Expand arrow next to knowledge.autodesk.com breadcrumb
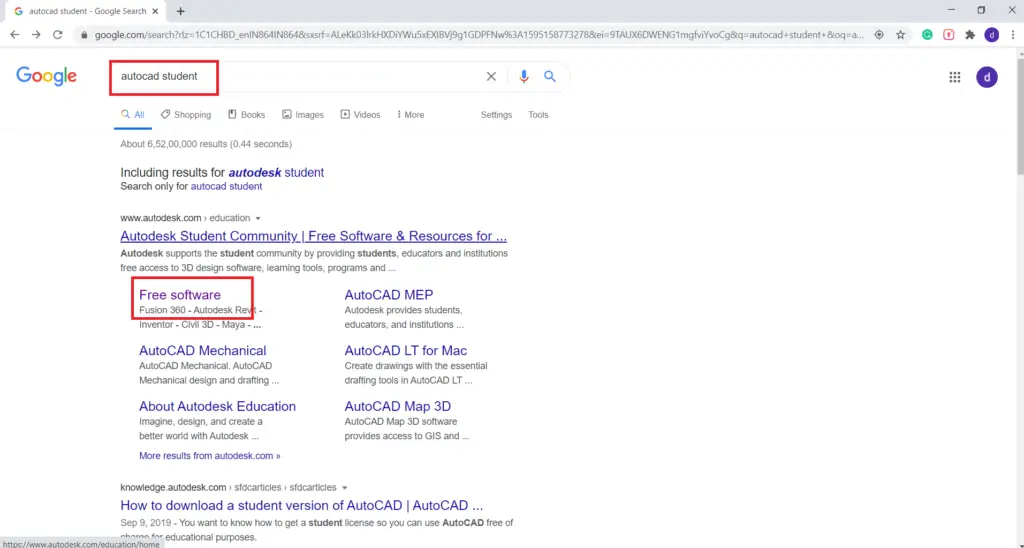The width and height of the screenshot is (1024, 548). 345,488
